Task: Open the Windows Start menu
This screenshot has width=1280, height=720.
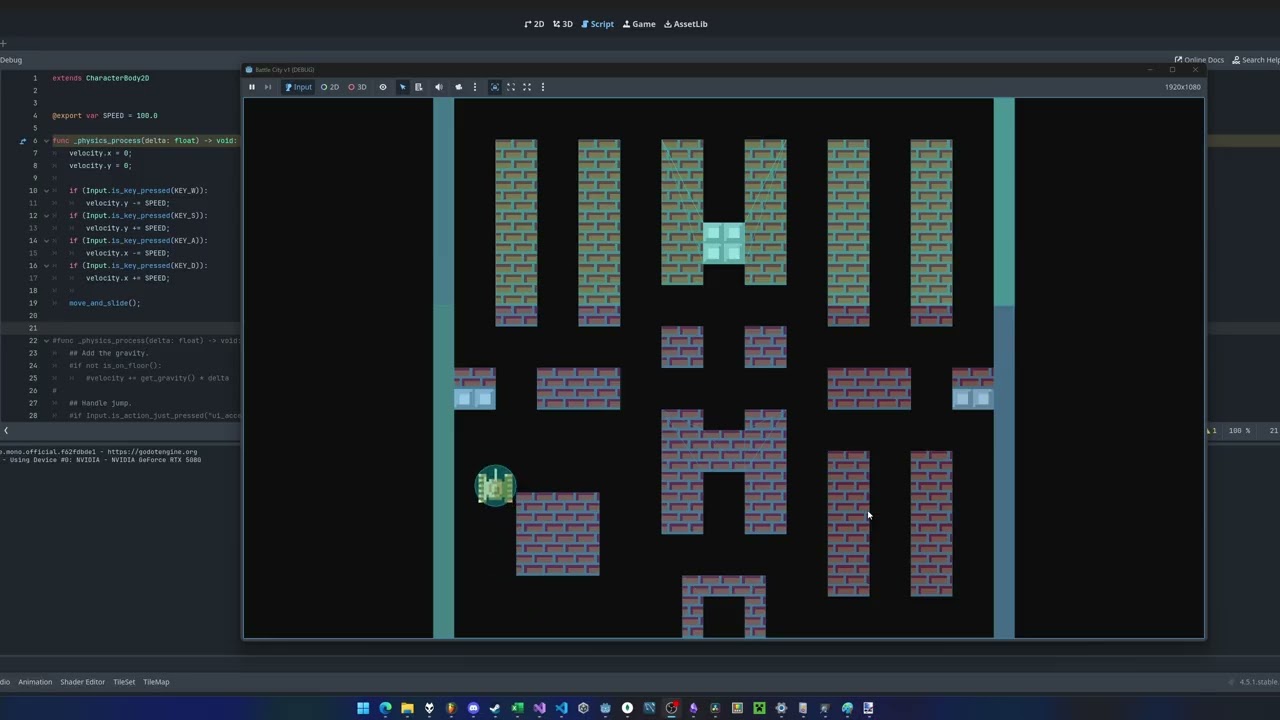Action: (363, 708)
